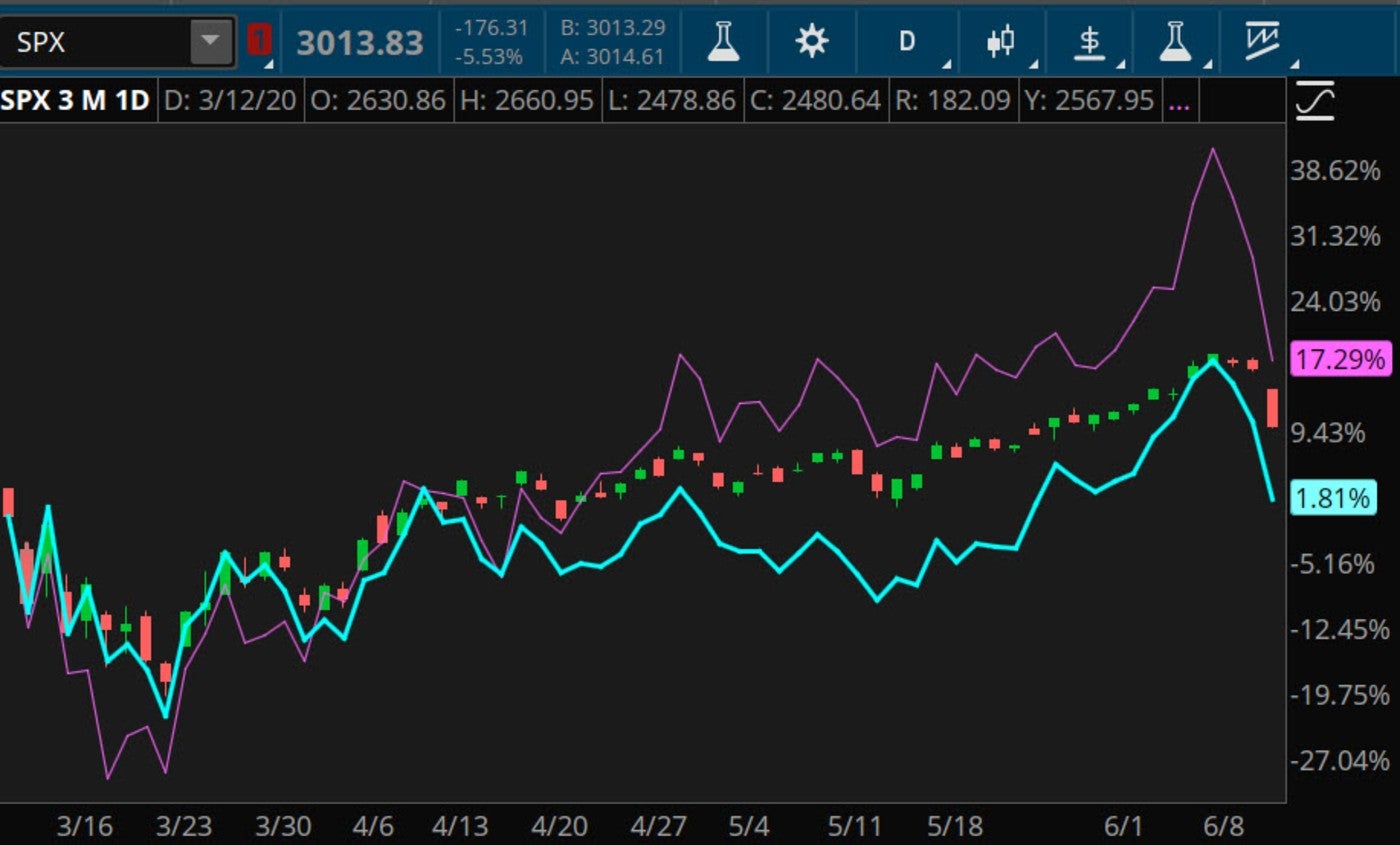Viewport: 1400px width, 845px height.
Task: Click the 24.03% axis label
Action: (x=1335, y=302)
